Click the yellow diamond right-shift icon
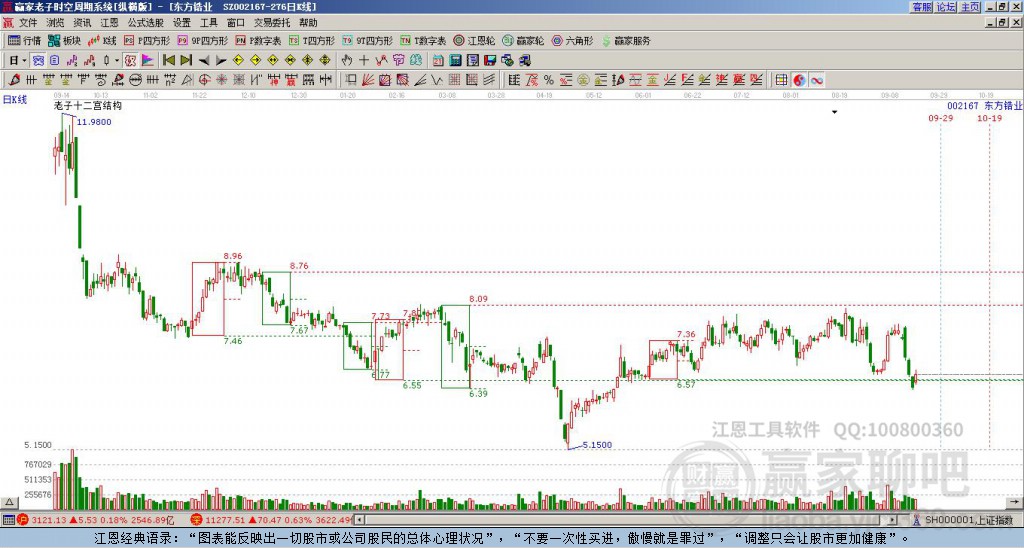The image size is (1024, 548). [255, 60]
